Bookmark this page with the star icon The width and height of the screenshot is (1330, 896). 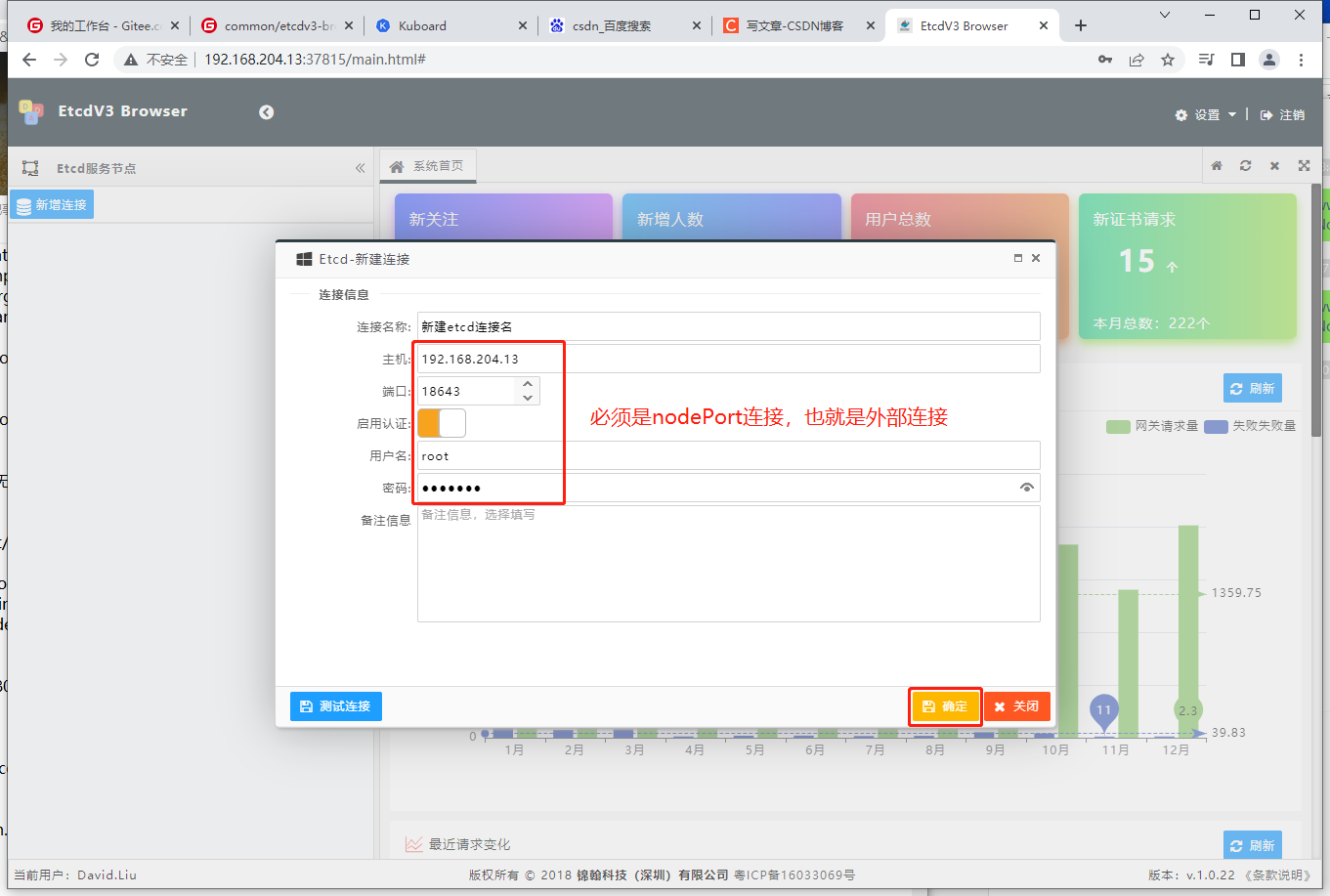tap(1168, 60)
